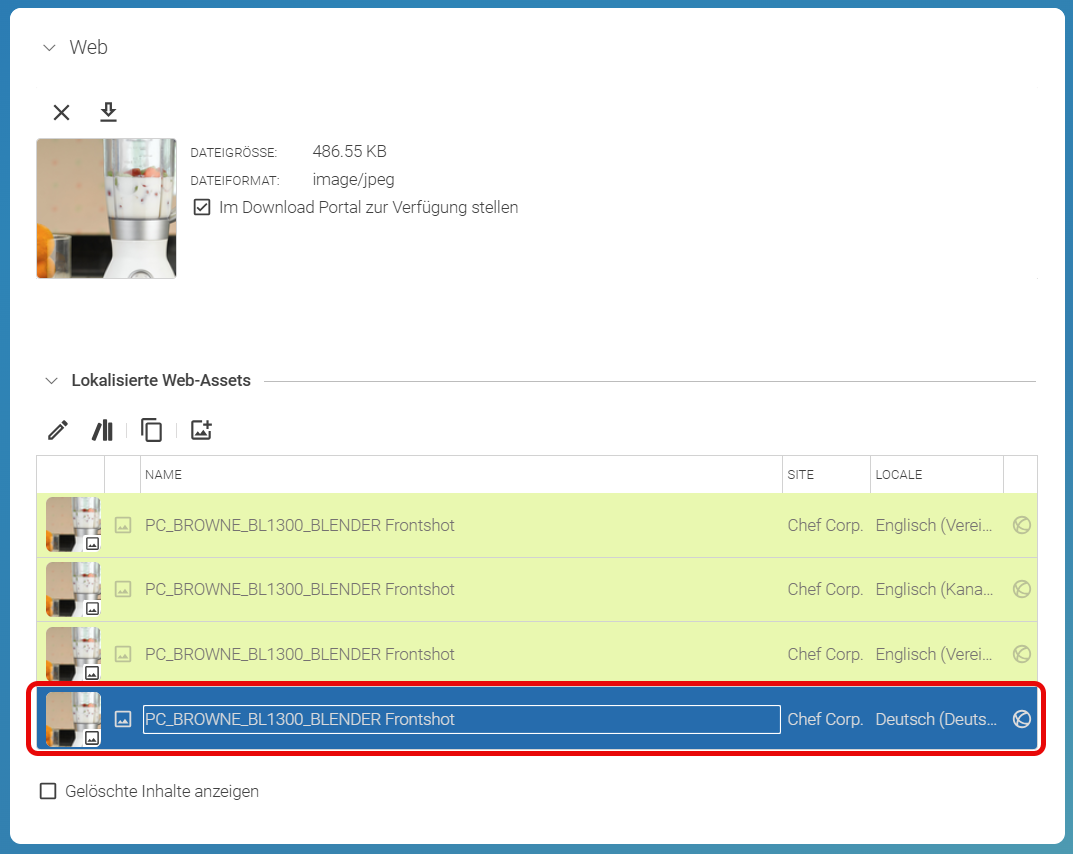Sort by the SITE column header
The image size is (1073, 854).
[x=801, y=475]
